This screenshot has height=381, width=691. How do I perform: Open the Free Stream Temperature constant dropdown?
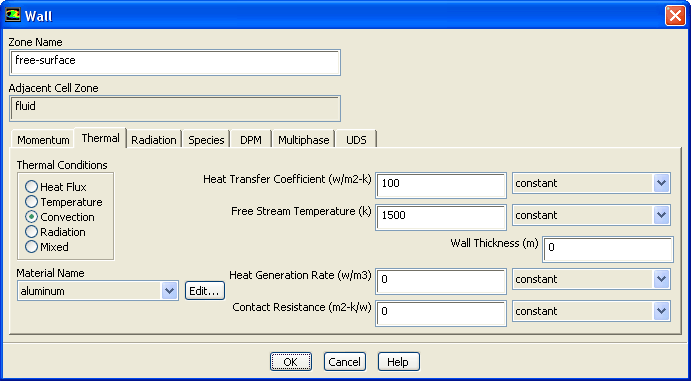click(x=591, y=215)
